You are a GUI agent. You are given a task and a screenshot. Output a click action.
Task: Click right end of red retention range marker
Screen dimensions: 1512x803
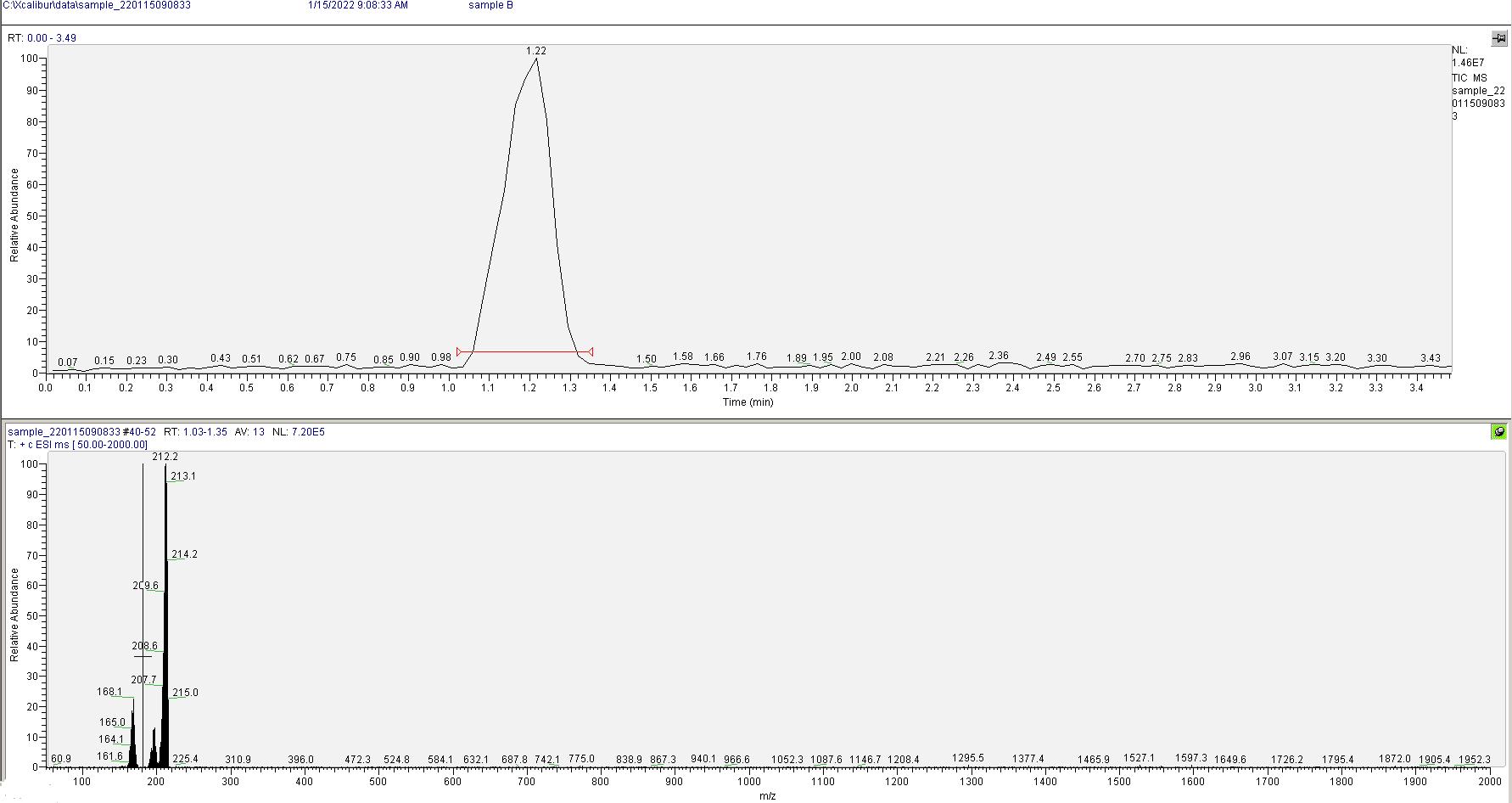[x=591, y=351]
